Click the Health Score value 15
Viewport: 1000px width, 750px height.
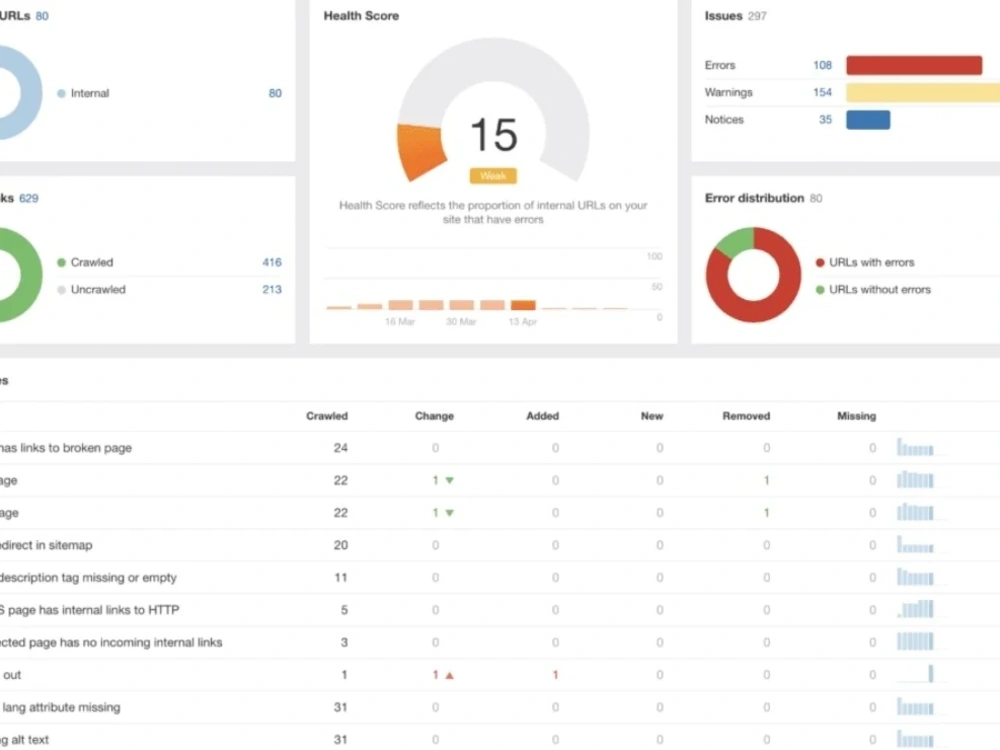click(494, 135)
